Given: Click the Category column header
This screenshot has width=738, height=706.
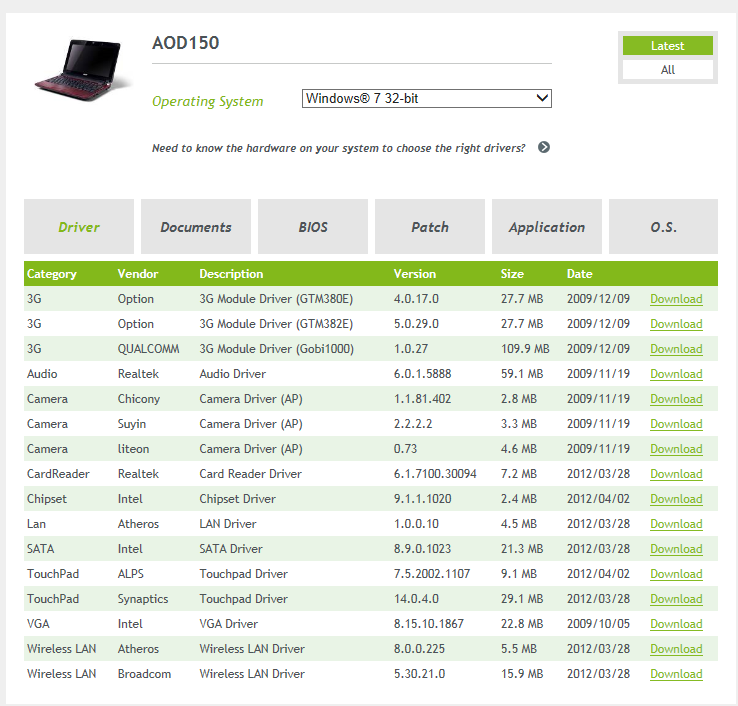Looking at the screenshot, I should (51, 274).
